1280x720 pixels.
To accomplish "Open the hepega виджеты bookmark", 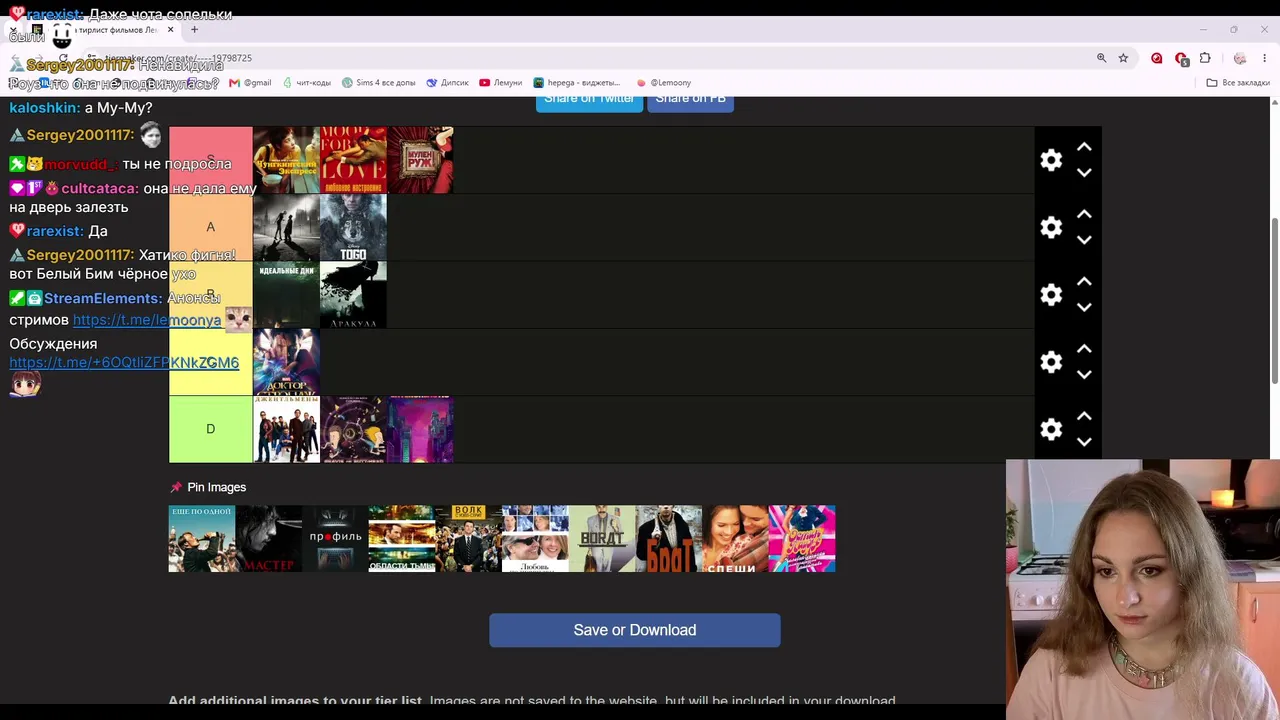I will coord(577,83).
